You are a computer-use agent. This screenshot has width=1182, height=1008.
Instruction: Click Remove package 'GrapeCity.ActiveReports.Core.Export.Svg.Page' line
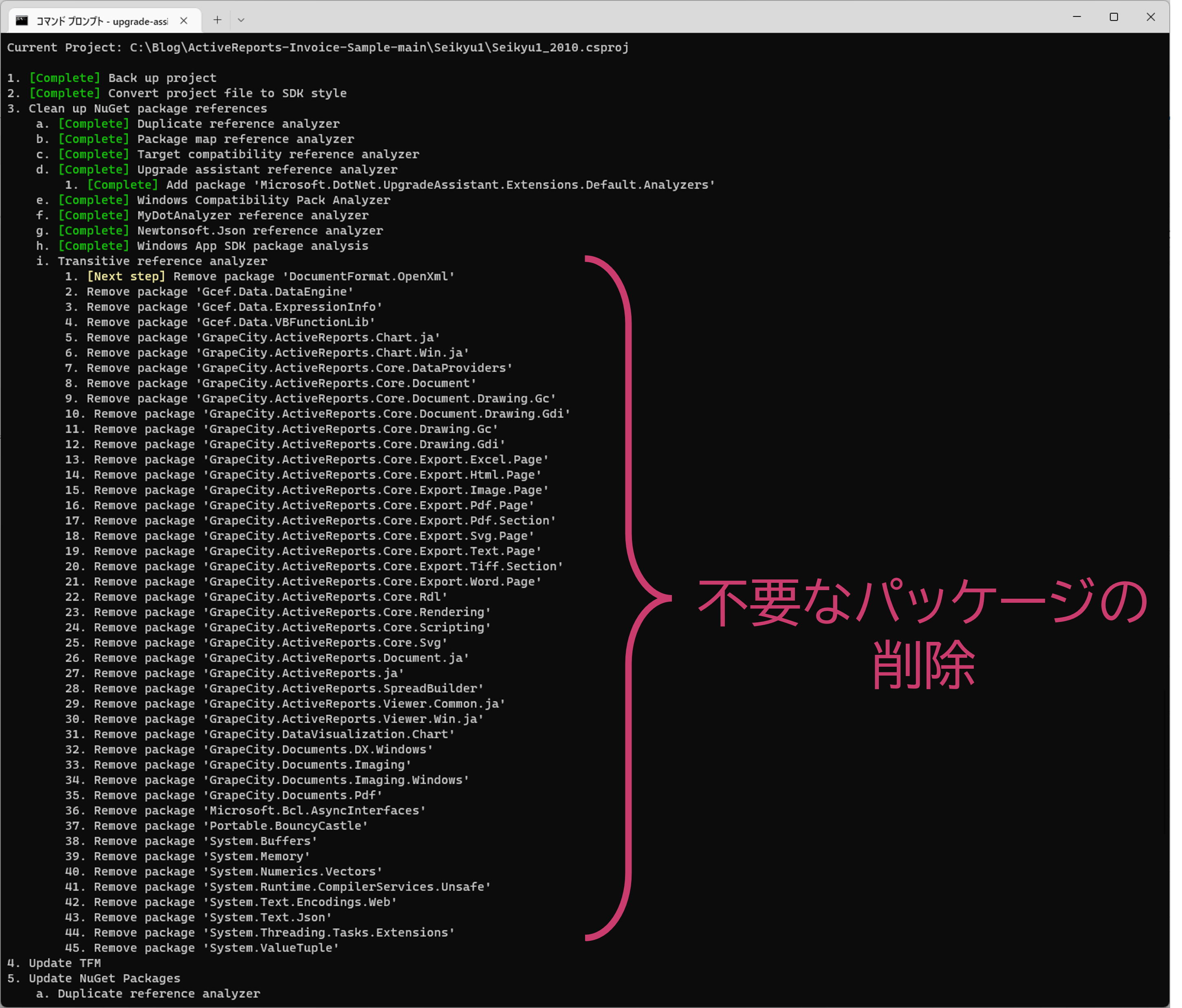point(299,536)
